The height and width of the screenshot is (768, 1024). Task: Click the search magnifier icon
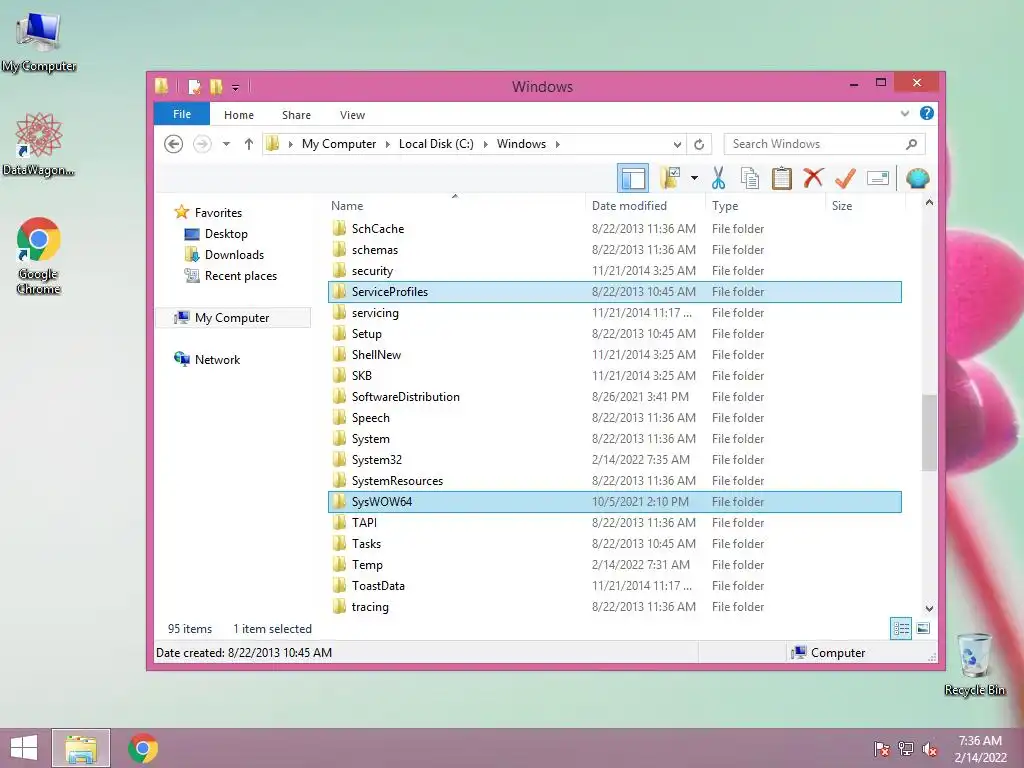tap(912, 144)
